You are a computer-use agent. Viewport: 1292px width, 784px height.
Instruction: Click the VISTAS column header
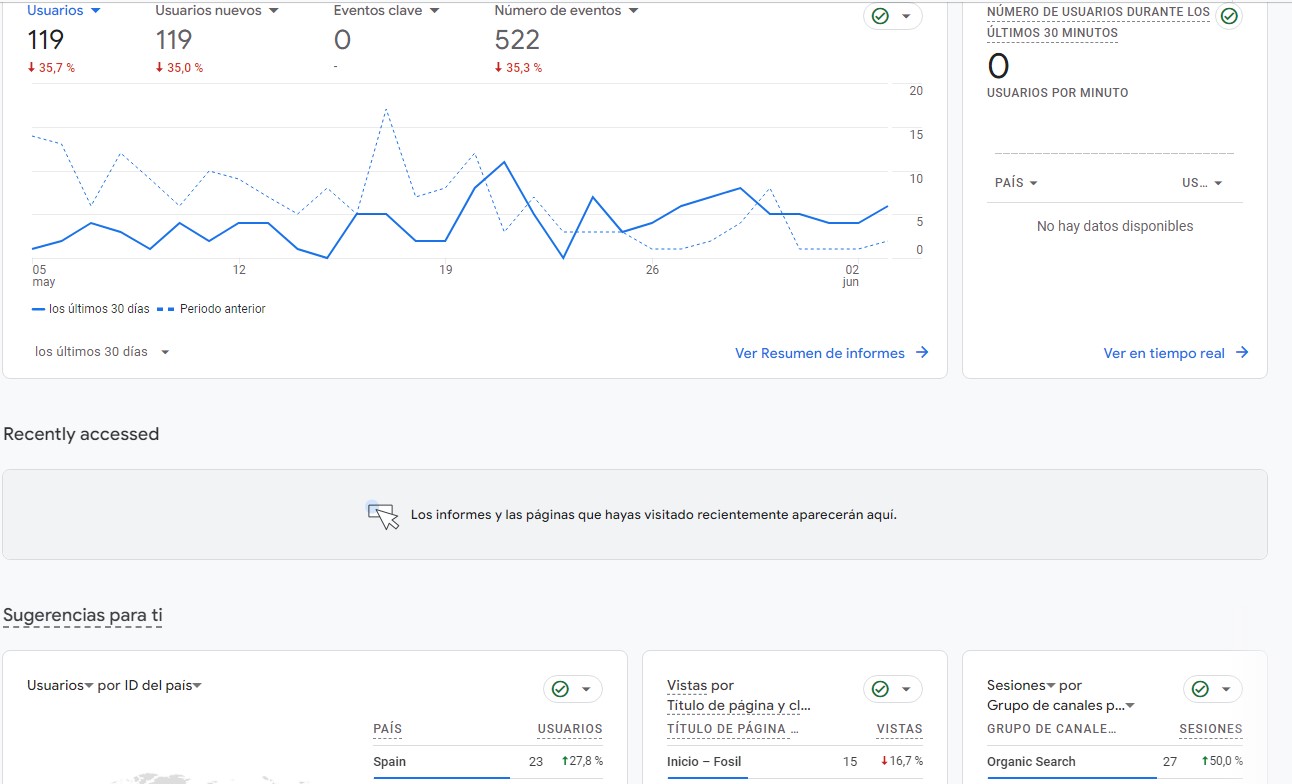pos(900,729)
